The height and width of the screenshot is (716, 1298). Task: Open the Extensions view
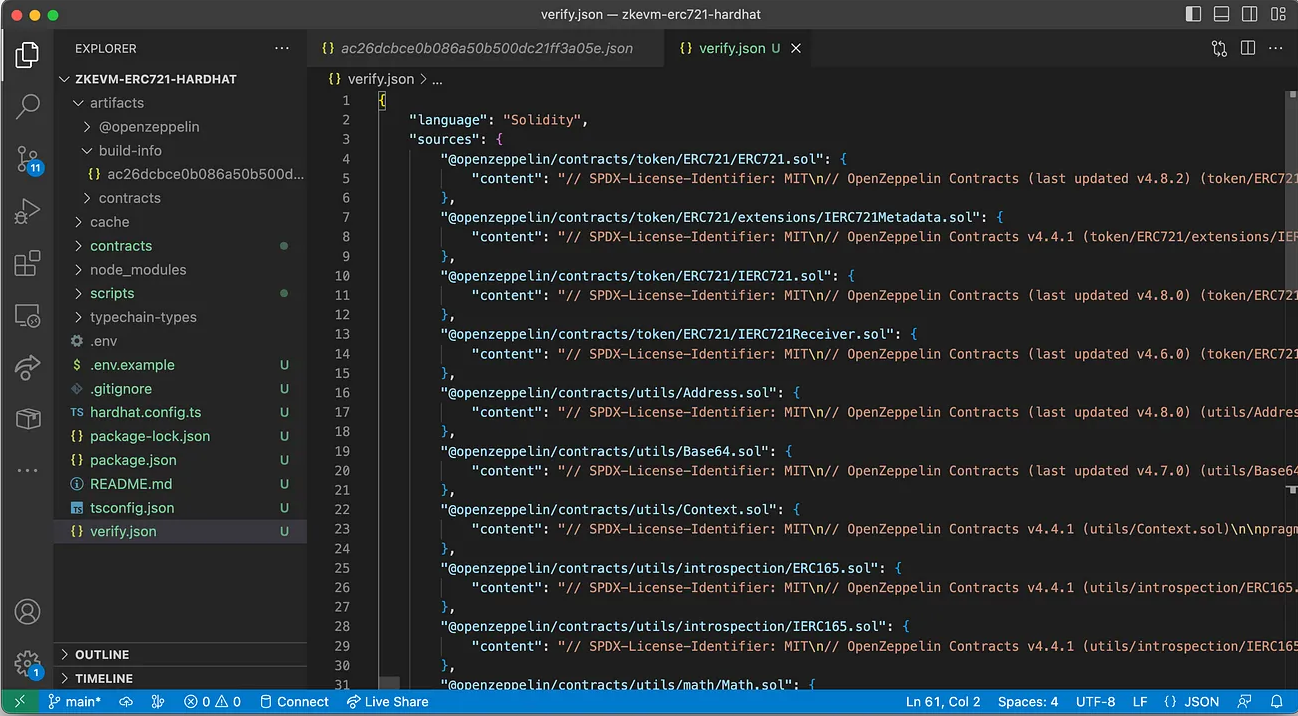click(28, 264)
